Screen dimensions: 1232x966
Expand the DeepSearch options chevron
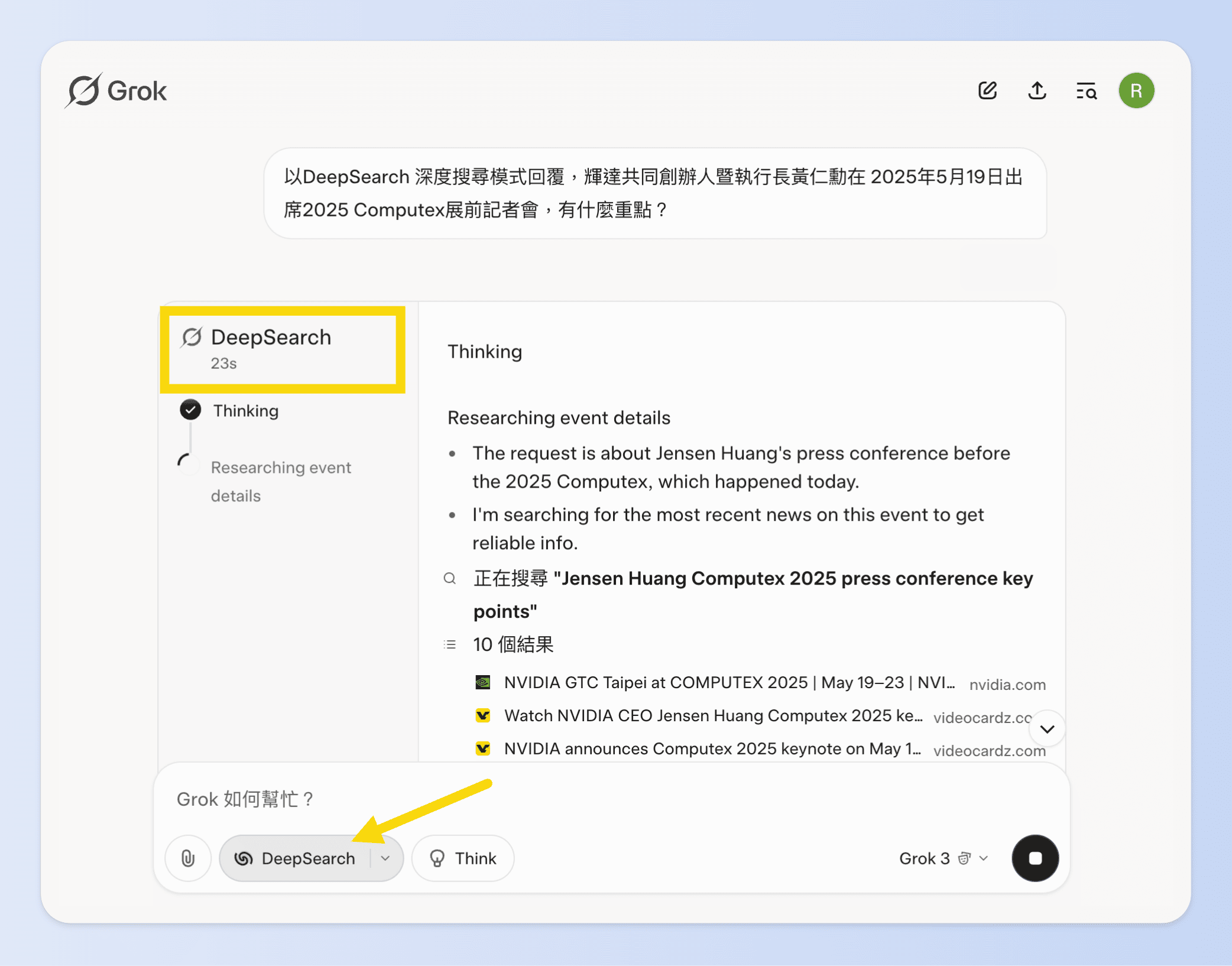coord(386,858)
